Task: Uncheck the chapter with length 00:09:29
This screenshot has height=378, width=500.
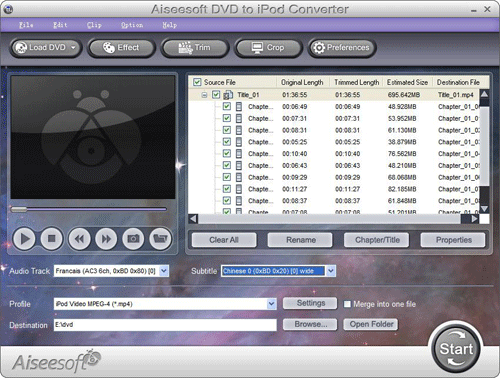Action: point(227,177)
